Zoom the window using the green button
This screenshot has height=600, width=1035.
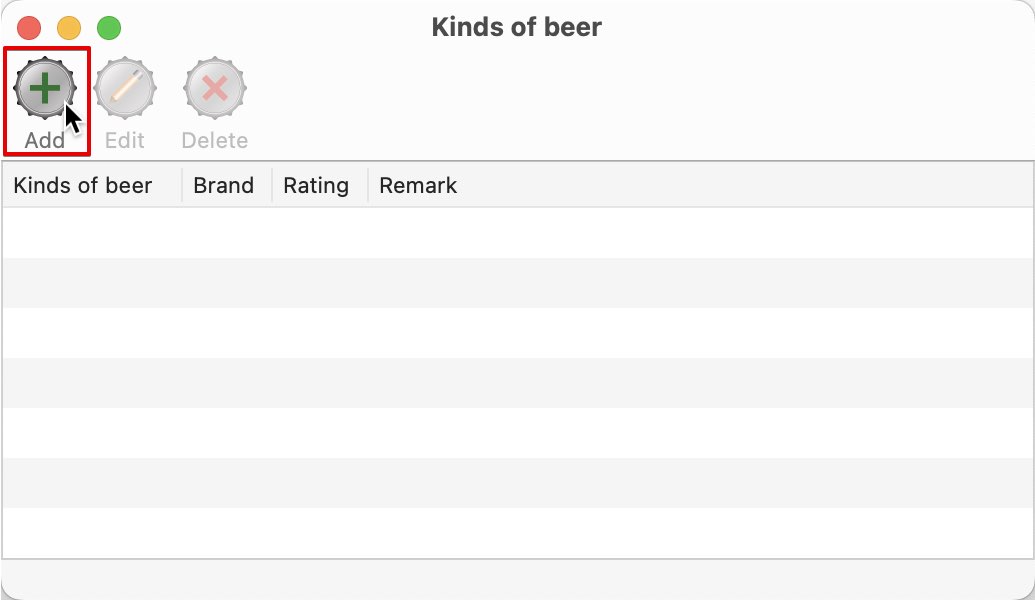pyautogui.click(x=109, y=28)
